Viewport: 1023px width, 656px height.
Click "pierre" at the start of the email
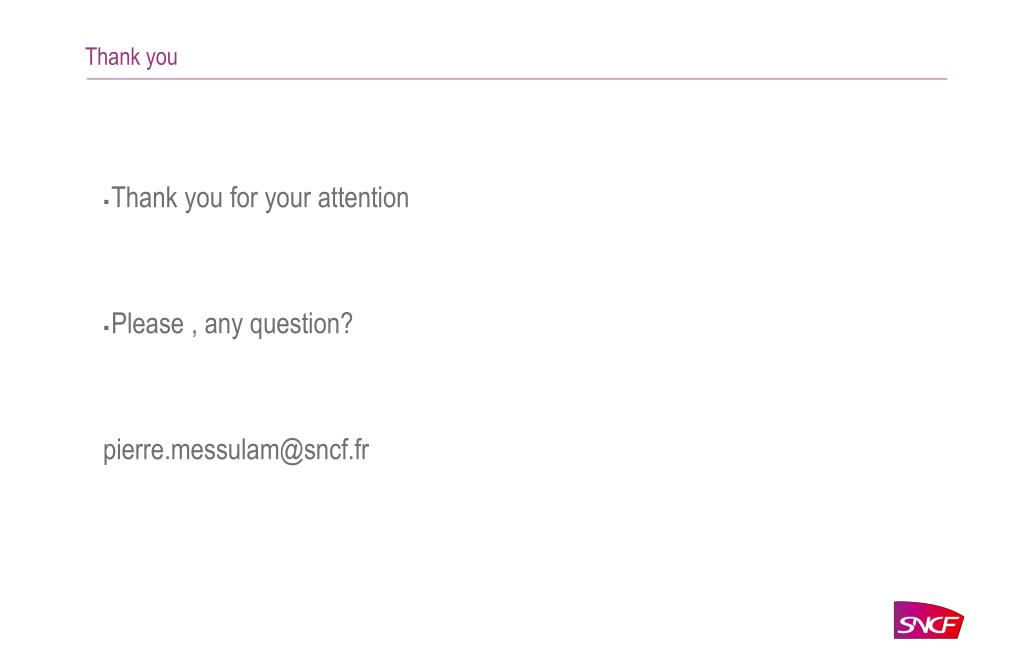tap(133, 450)
